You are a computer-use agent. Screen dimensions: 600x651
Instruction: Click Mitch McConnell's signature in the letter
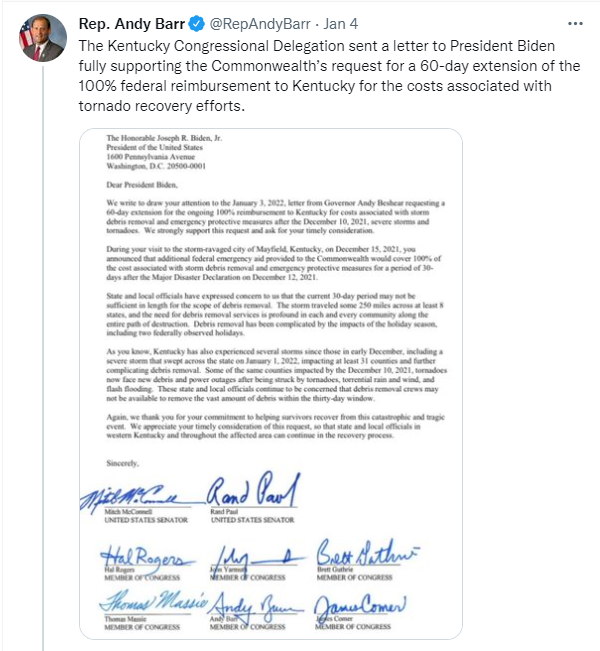click(x=132, y=495)
